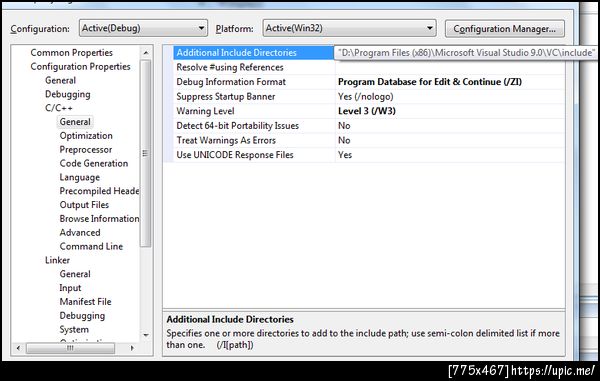Open the Browse Information page
The image size is (600, 381).
tap(99, 218)
